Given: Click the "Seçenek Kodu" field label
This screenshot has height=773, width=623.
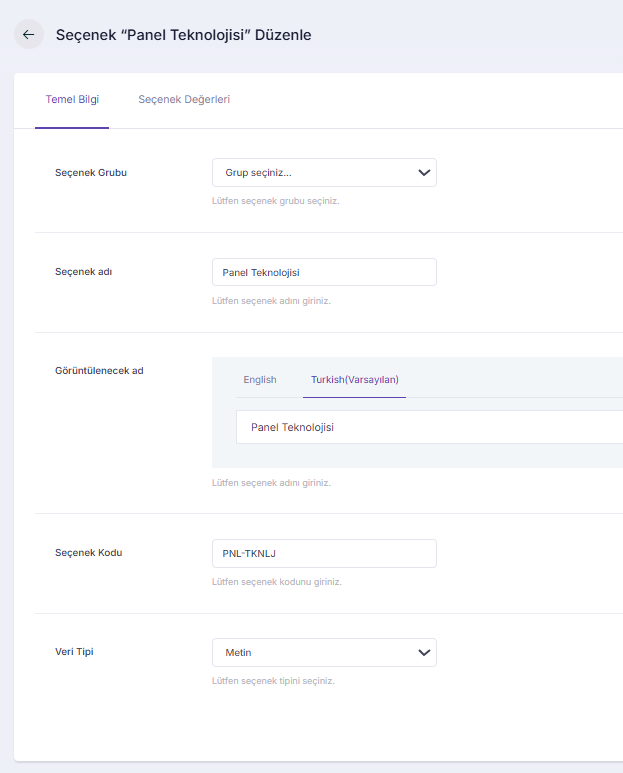Looking at the screenshot, I should [x=88, y=552].
